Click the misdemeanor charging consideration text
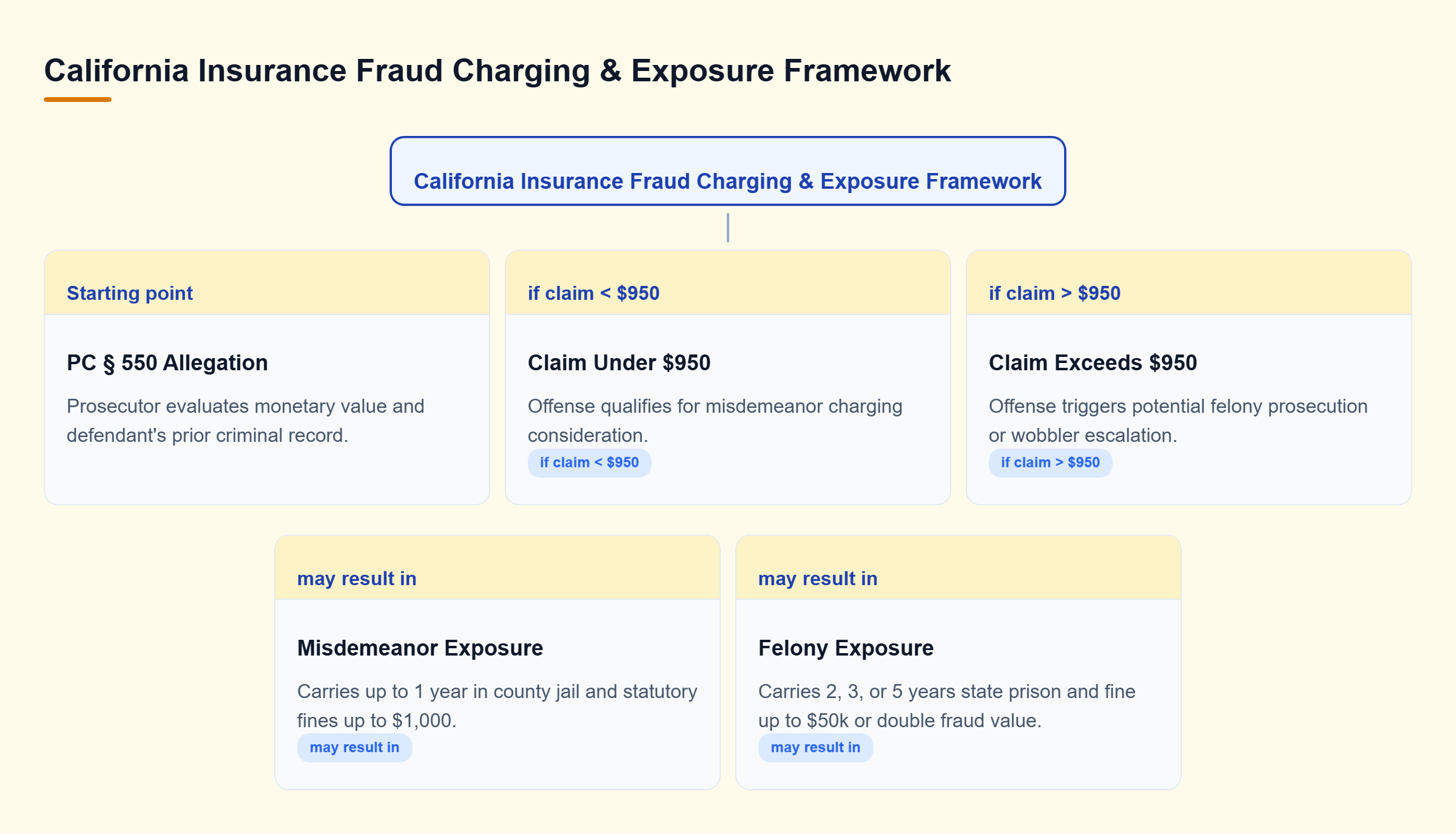Screen dimensions: 1456x834 [715, 421]
